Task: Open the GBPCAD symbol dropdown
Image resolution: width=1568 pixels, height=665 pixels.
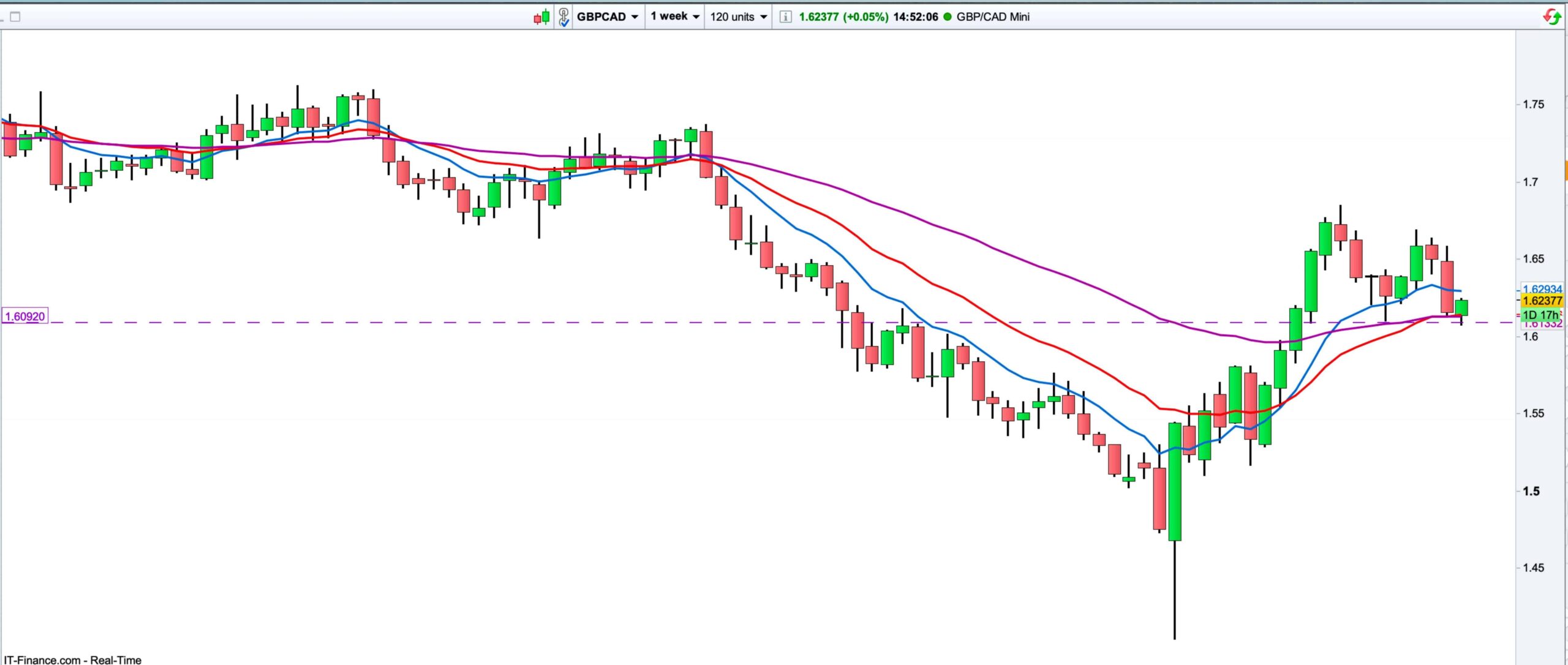Action: pyautogui.click(x=607, y=17)
